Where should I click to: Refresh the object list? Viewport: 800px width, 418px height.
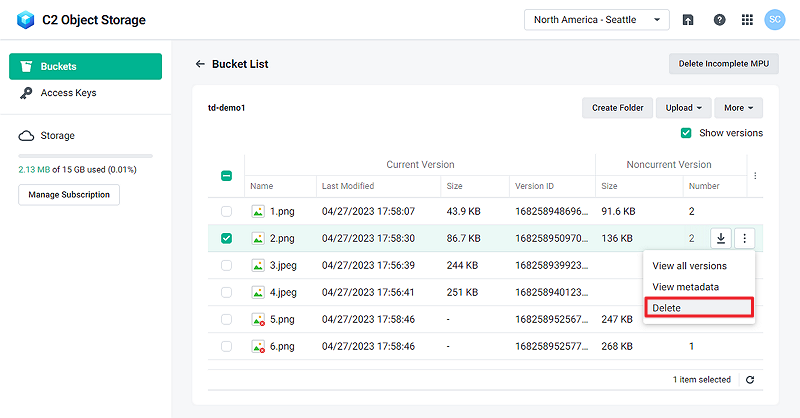[750, 380]
